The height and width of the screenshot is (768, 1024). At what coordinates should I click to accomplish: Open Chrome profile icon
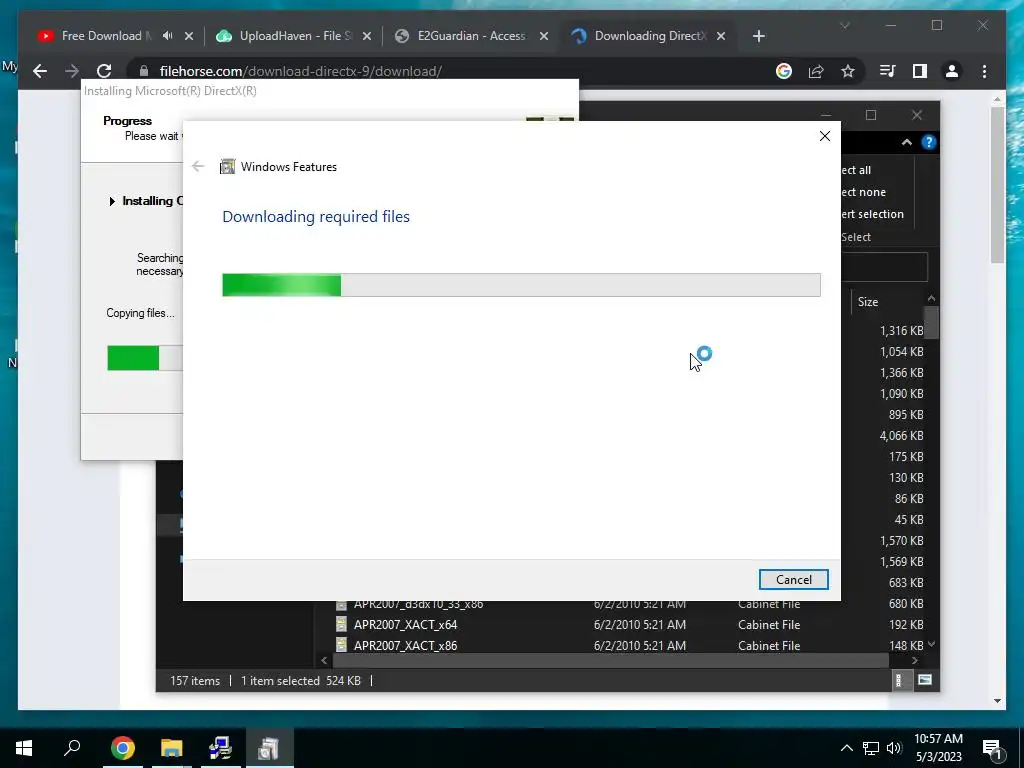(x=952, y=71)
